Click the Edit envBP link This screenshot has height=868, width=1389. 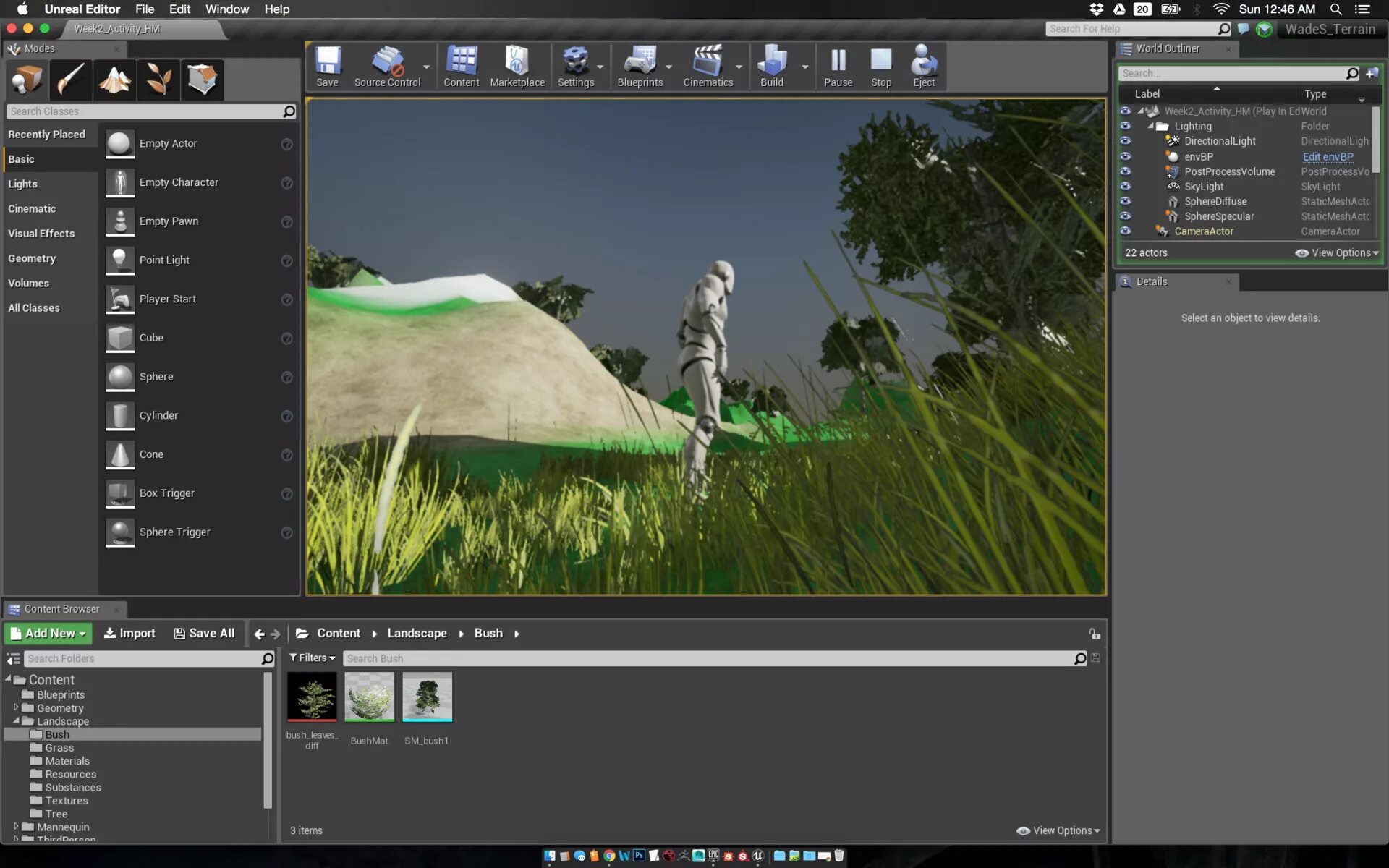(1328, 156)
